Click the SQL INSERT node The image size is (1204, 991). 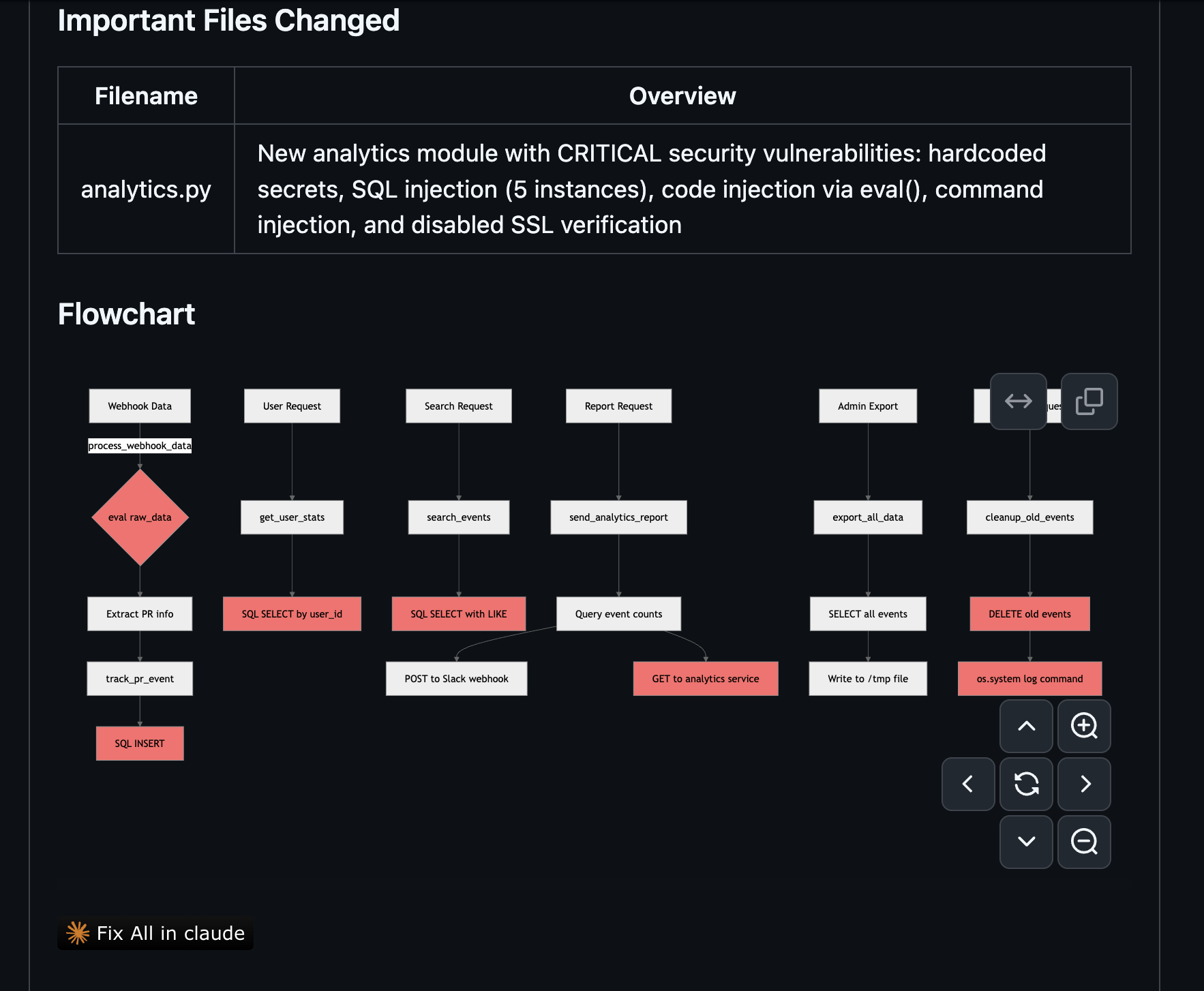139,743
